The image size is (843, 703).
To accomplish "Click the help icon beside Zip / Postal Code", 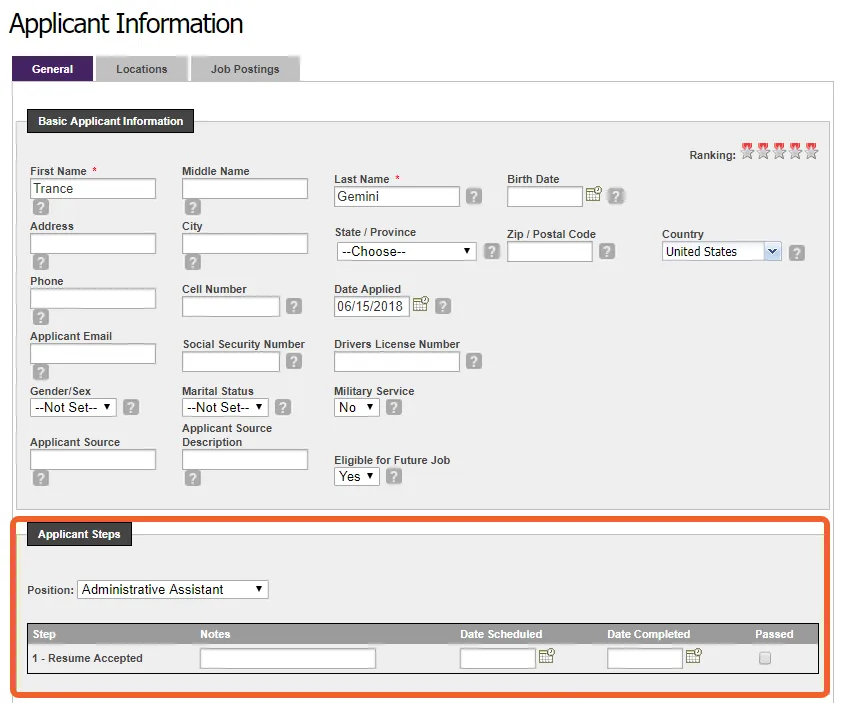I will (607, 251).
